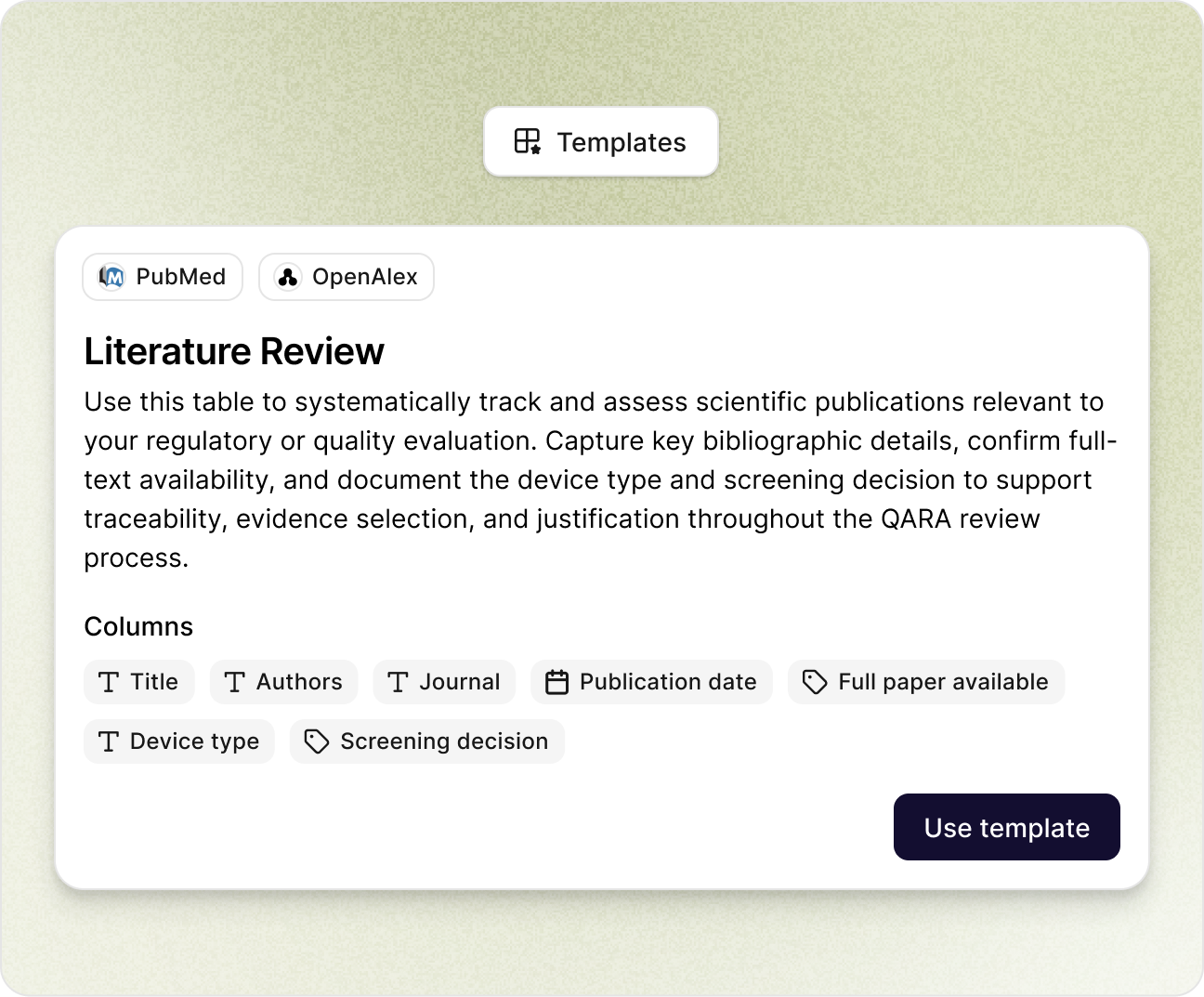Choose the Device type column chip
Viewport: 1204px width, 997px height.
179,741
